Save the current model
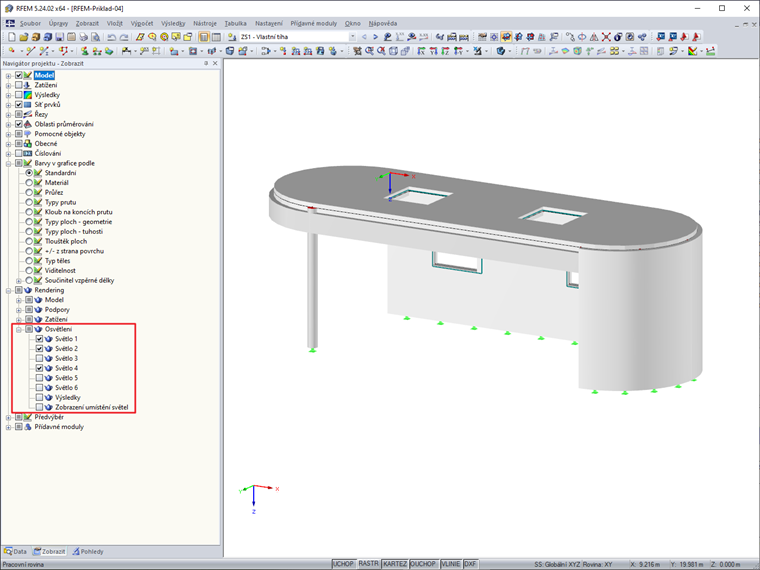 point(59,37)
